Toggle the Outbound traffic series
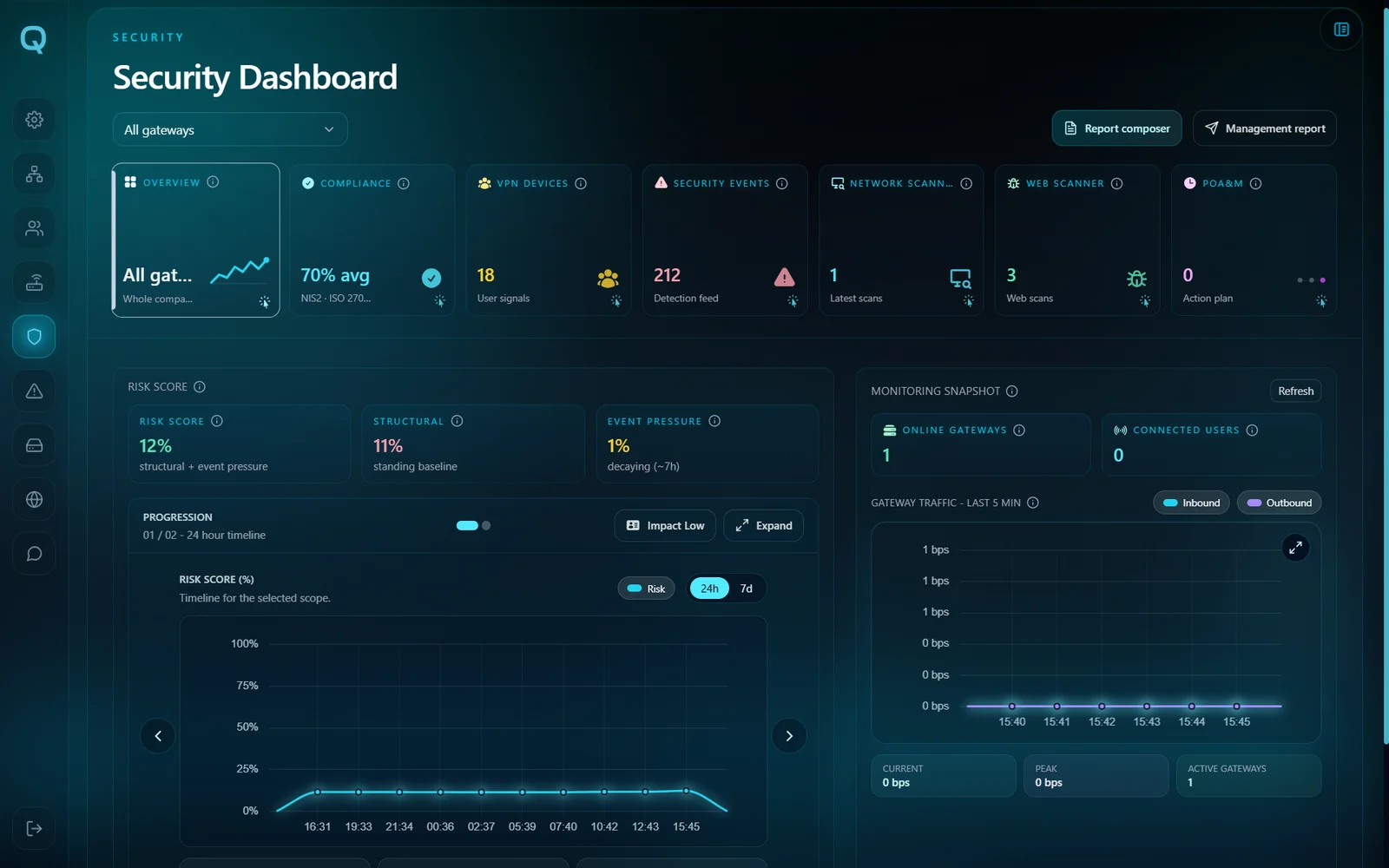 click(x=1280, y=503)
